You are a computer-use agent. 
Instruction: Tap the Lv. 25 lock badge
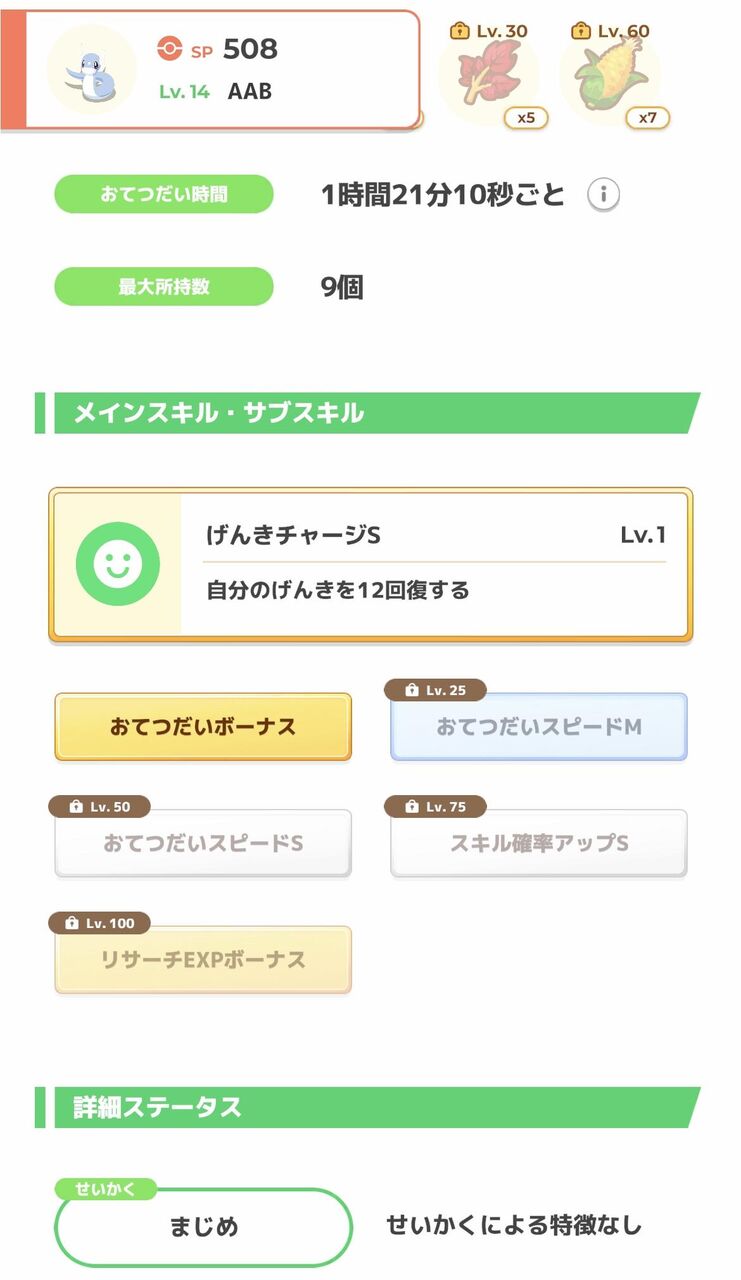tap(435, 690)
